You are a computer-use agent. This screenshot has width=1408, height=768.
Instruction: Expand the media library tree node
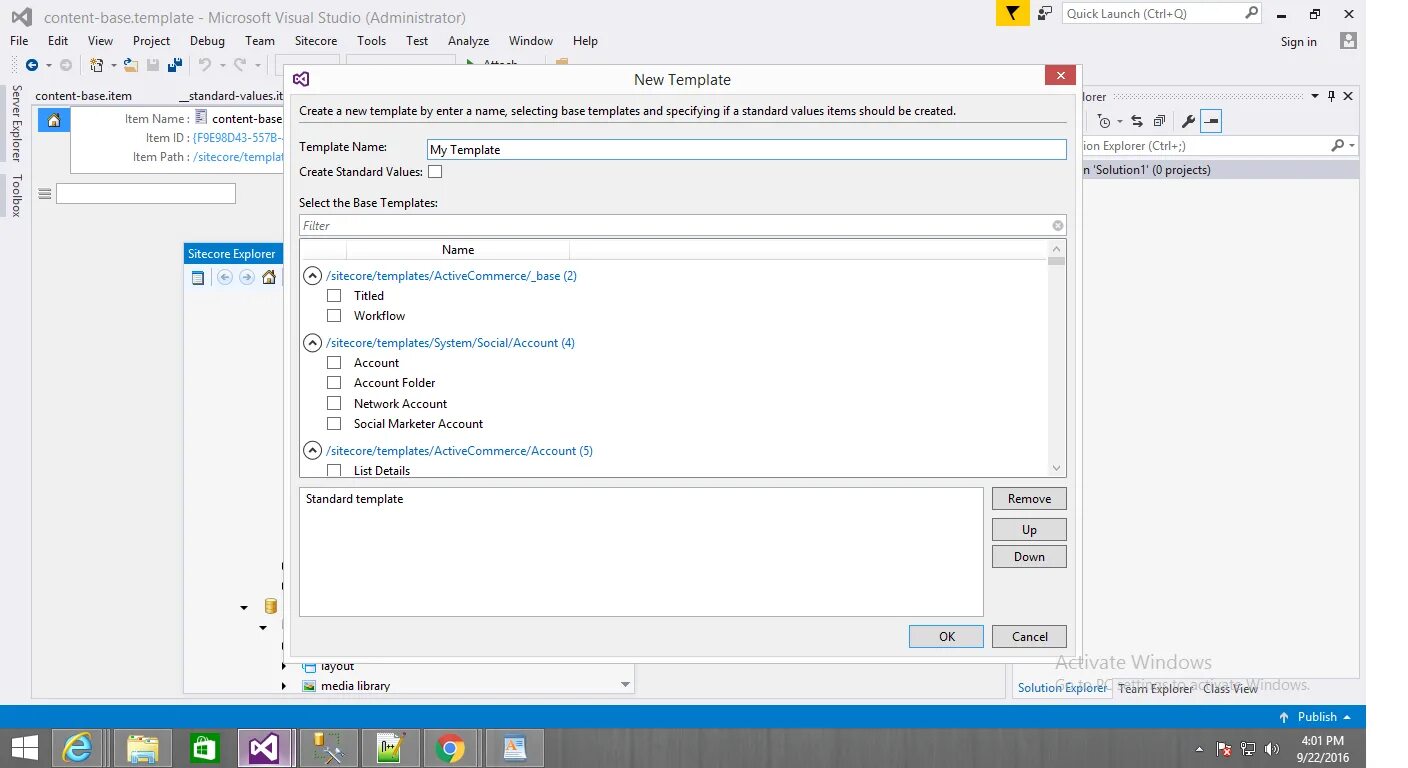pyautogui.click(x=284, y=686)
